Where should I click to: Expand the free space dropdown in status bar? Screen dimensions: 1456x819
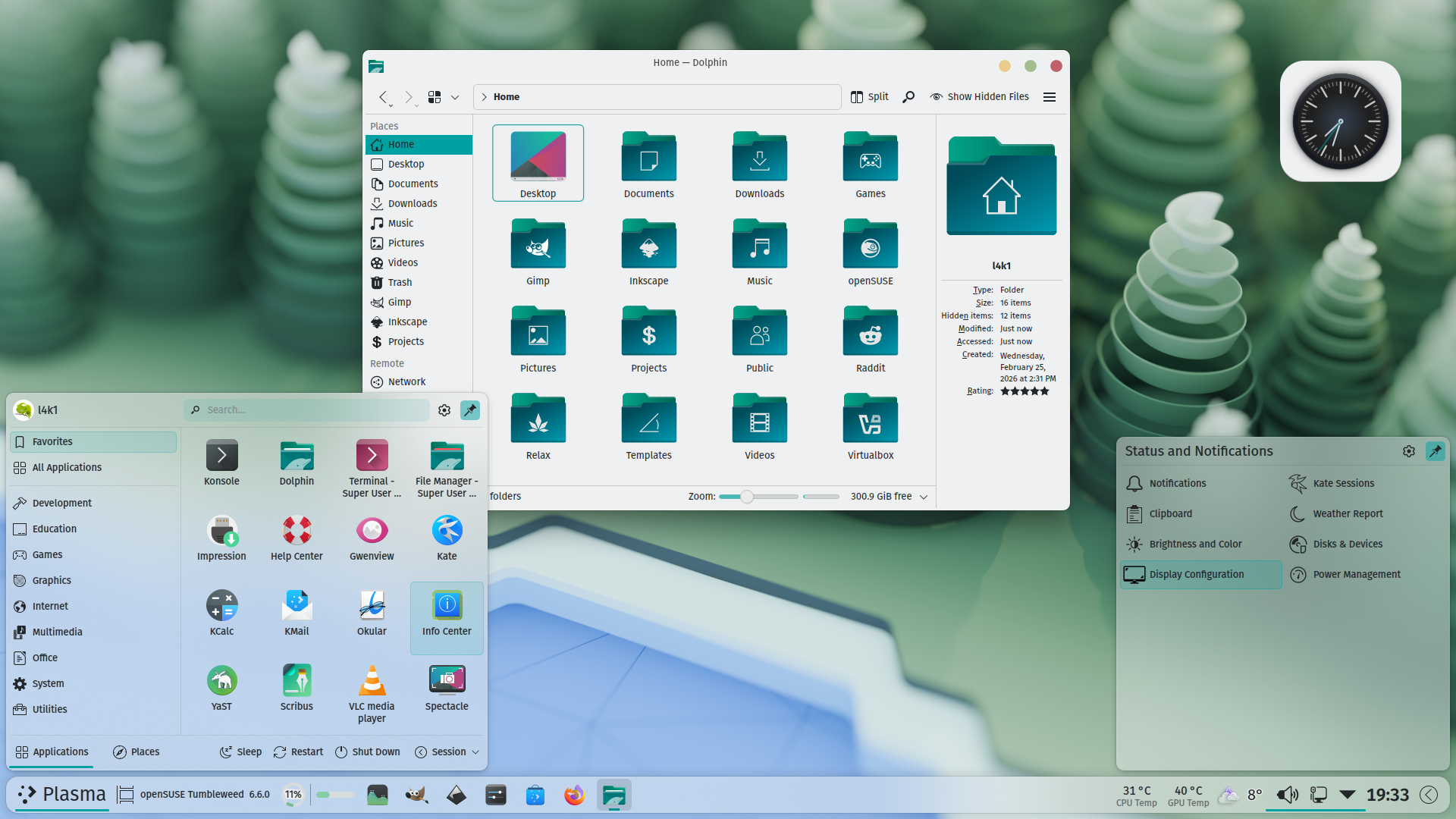pos(924,497)
